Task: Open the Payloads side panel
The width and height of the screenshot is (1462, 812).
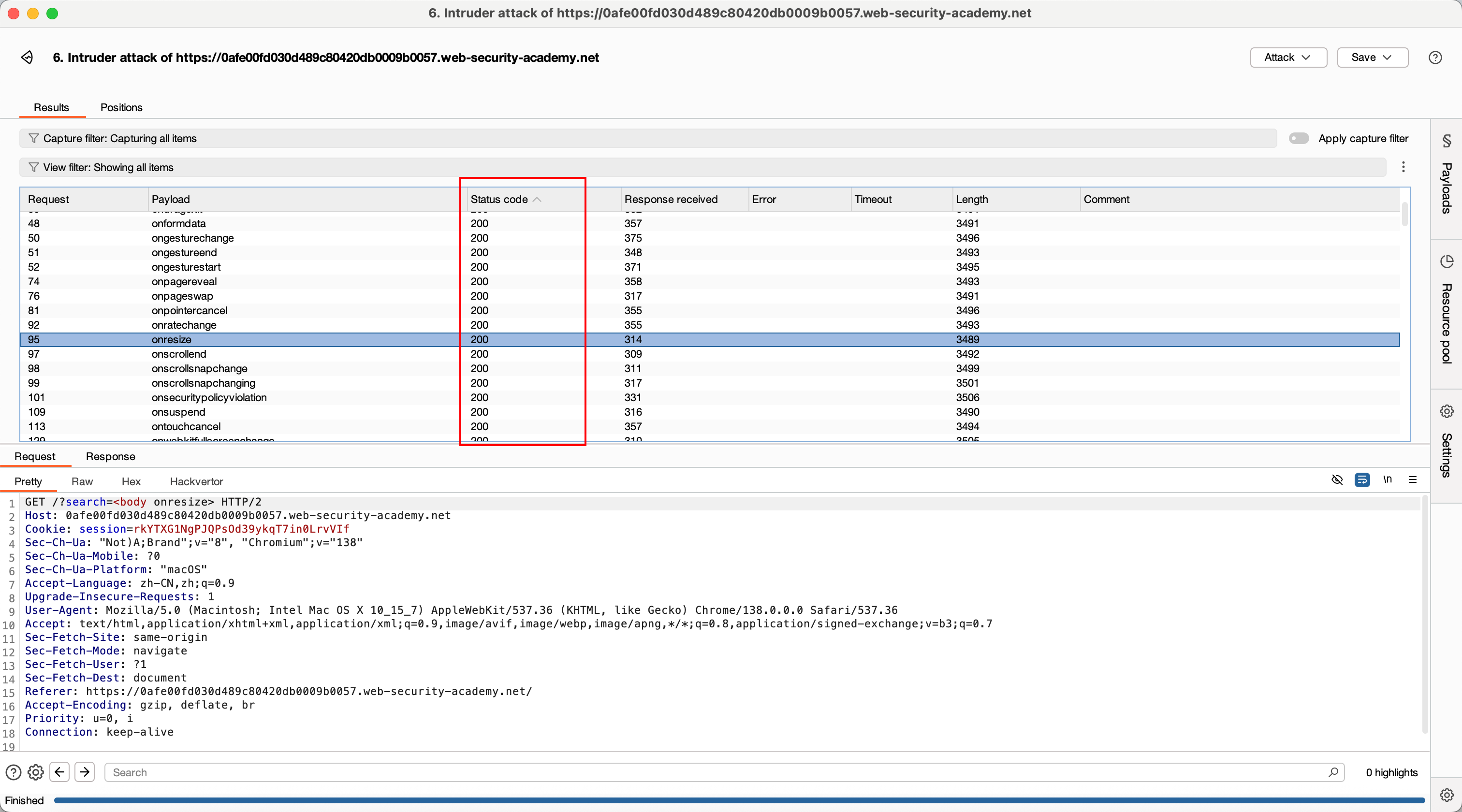Action: pyautogui.click(x=1446, y=176)
